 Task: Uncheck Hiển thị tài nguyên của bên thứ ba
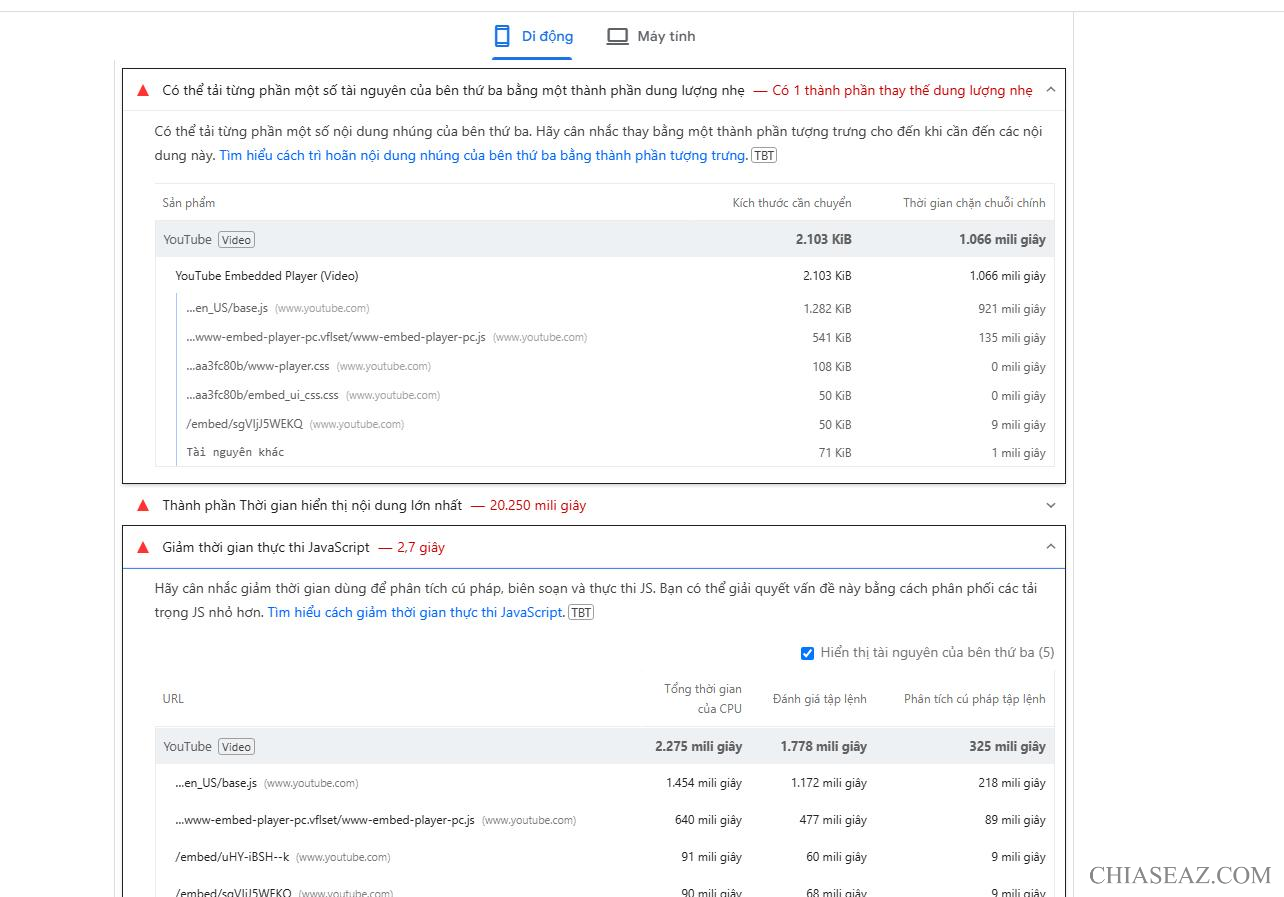pos(807,654)
